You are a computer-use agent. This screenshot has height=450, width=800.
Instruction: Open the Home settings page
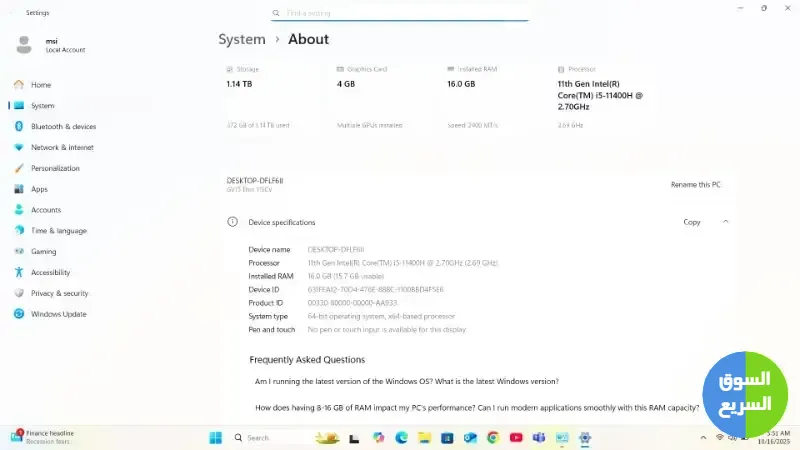(x=40, y=85)
